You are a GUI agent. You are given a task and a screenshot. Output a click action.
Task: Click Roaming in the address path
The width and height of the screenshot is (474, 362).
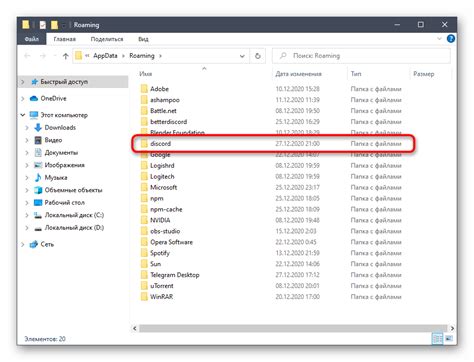(142, 56)
